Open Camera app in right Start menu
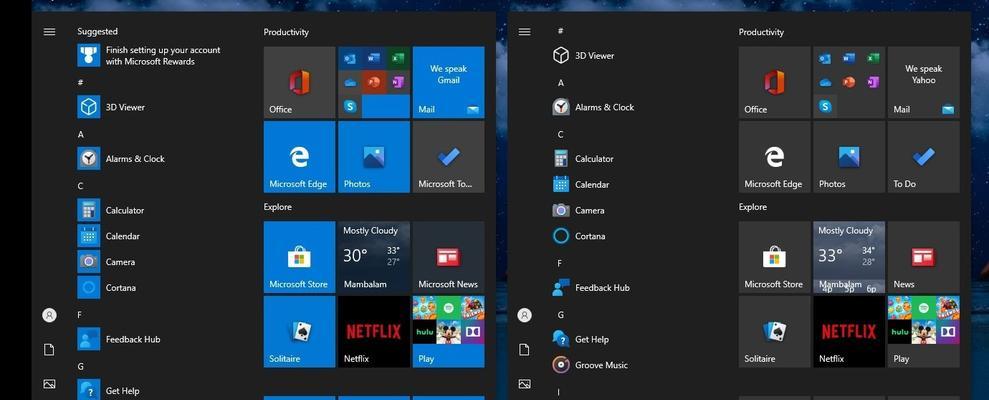This screenshot has height=400, width=989. (x=578, y=211)
